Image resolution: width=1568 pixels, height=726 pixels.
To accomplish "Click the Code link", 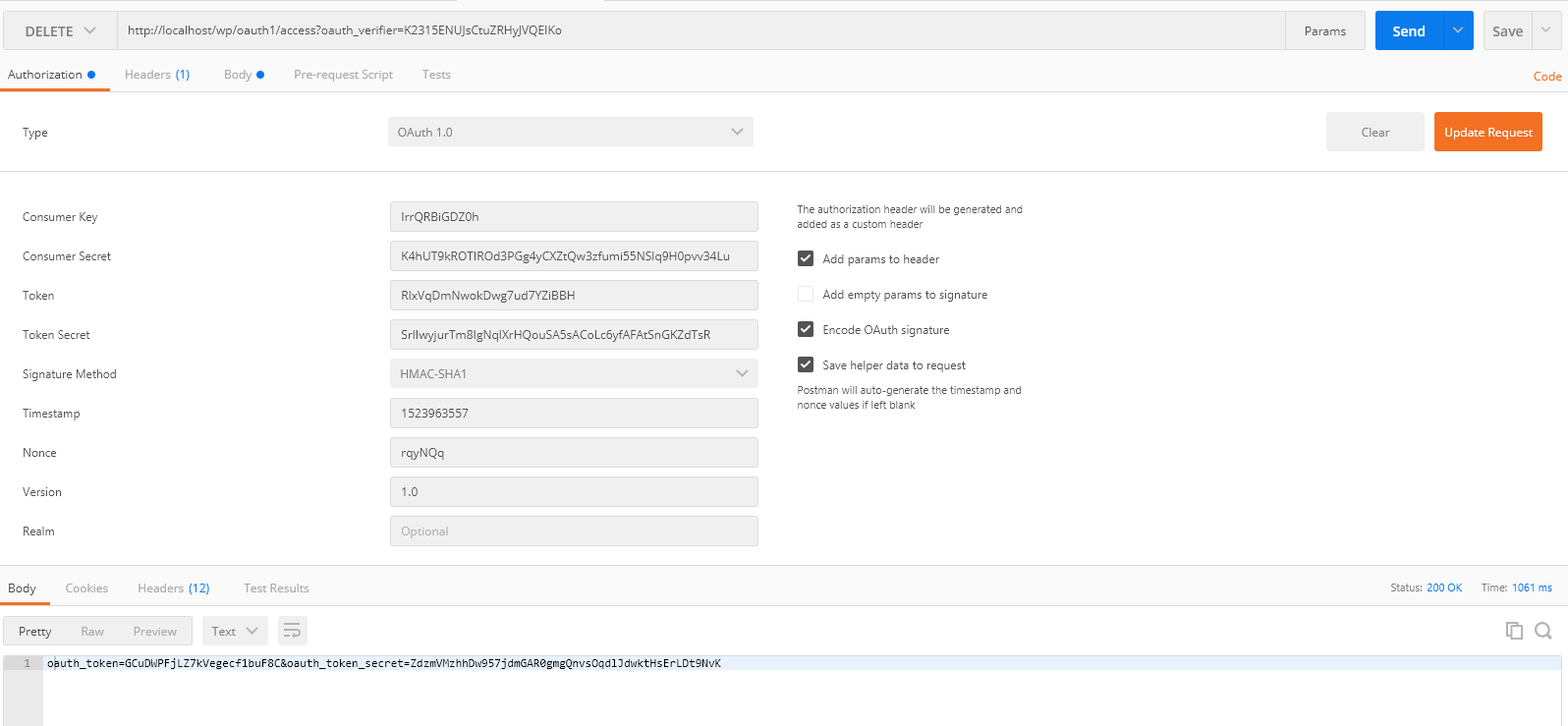I will tap(1546, 77).
